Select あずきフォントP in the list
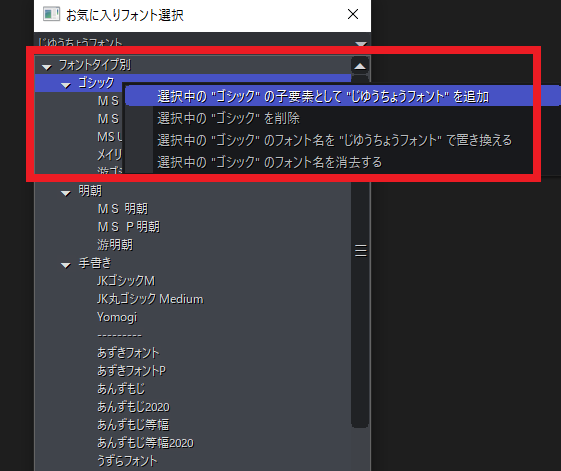Viewport: 561px width, 471px height. (132, 371)
